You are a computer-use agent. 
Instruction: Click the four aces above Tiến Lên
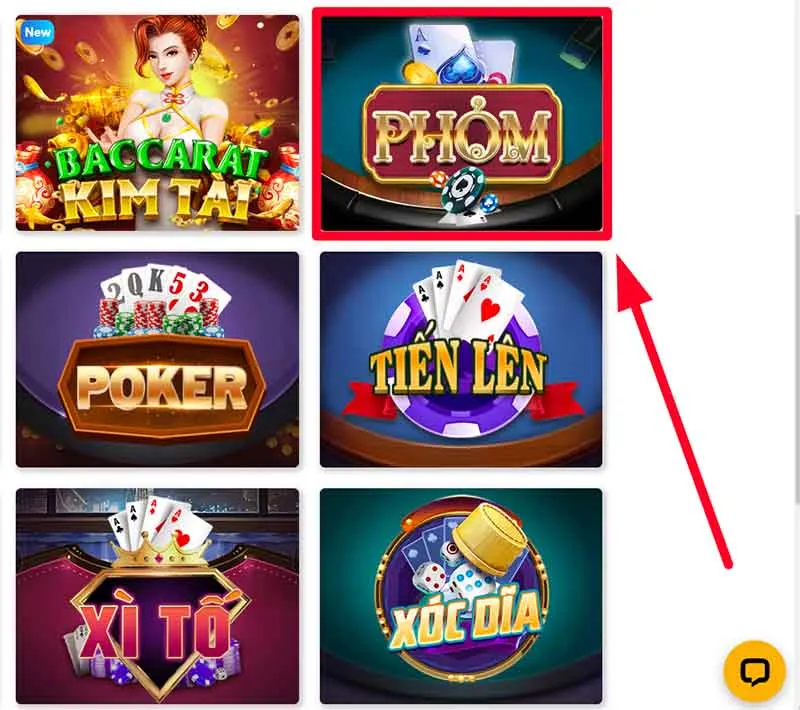point(468,298)
